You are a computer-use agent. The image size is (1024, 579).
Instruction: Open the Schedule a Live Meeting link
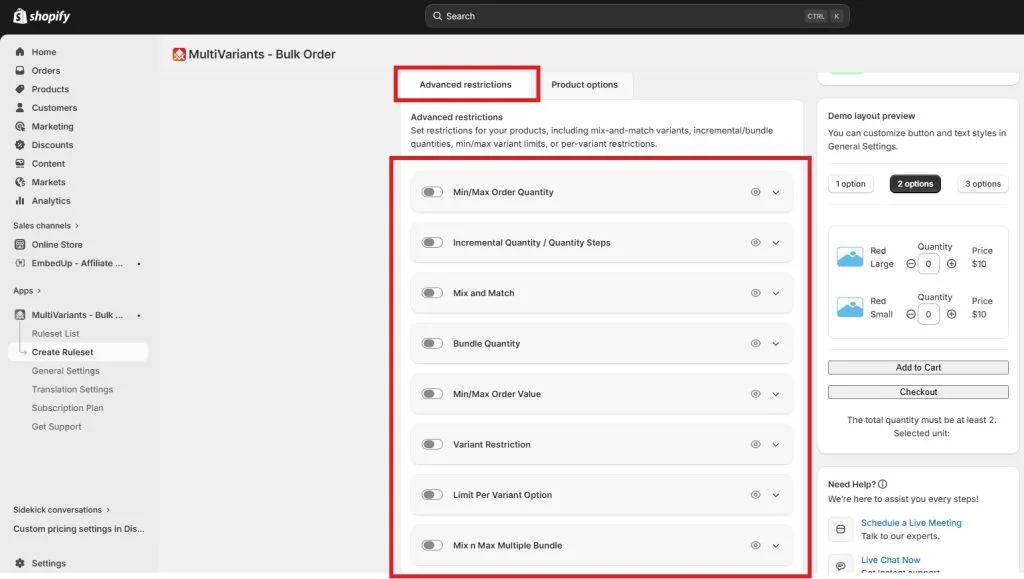pyautogui.click(x=911, y=523)
